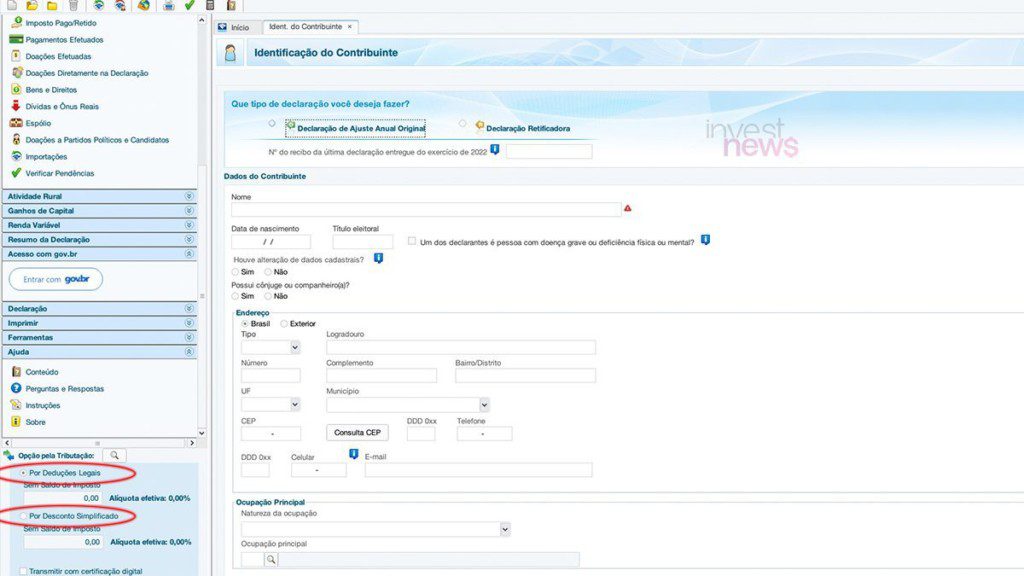
Task: Click the calculator toolbar icon
Action: [210, 5]
